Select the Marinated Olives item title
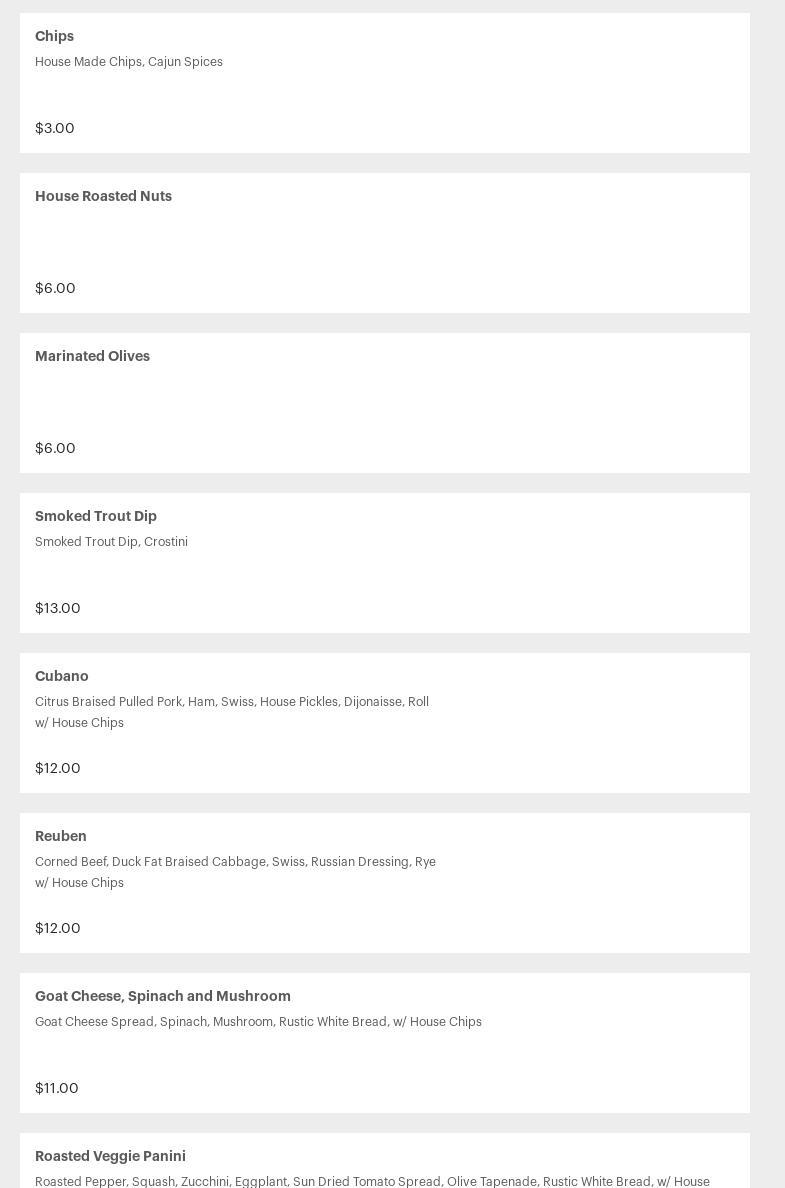This screenshot has width=785, height=1188. pyautogui.click(x=92, y=356)
